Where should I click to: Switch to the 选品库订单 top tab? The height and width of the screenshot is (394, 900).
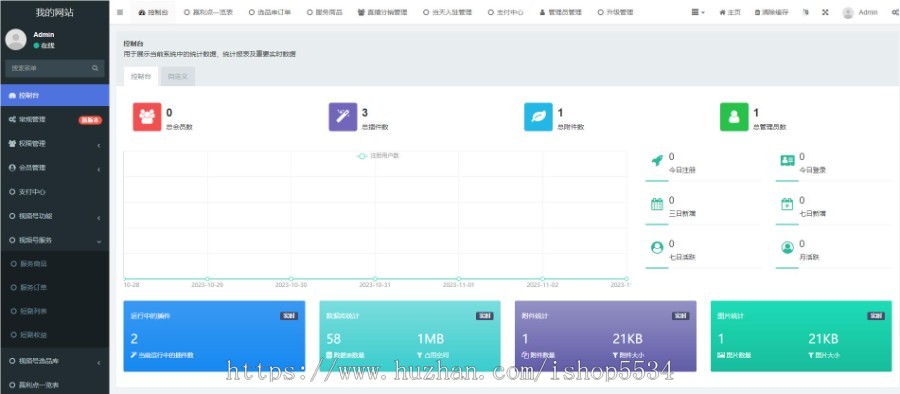(x=270, y=12)
